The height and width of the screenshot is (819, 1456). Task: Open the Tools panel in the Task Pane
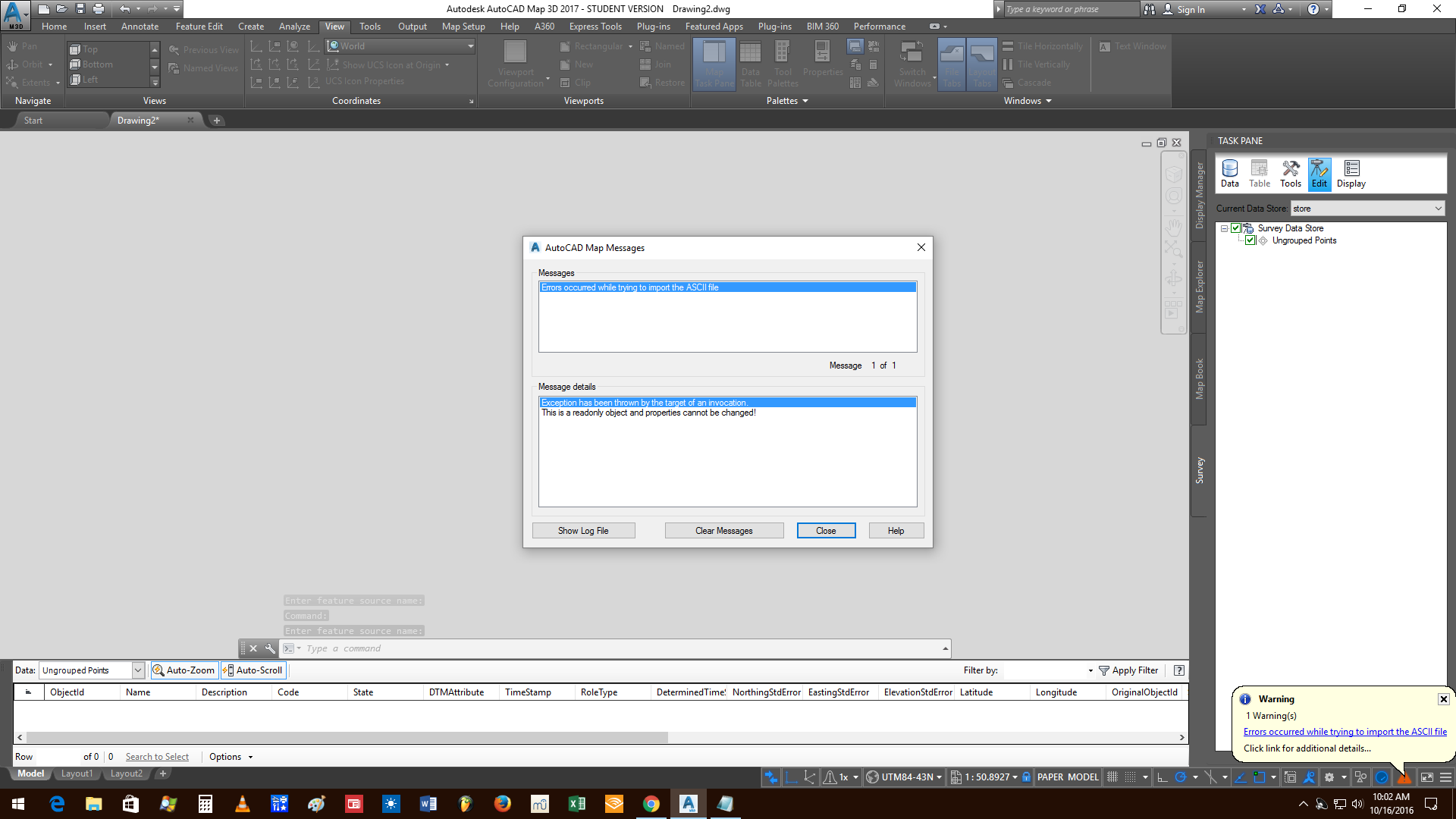click(1290, 173)
